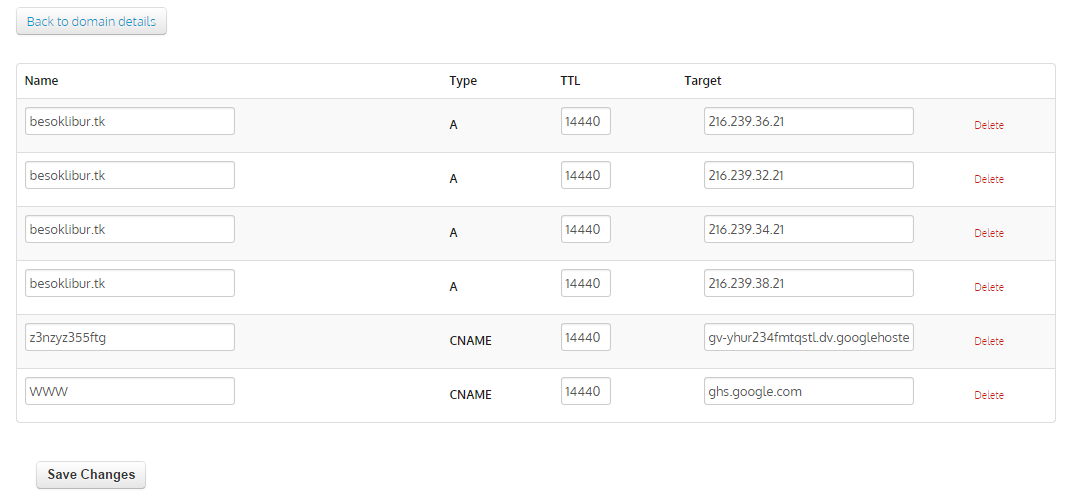Edit TTL for the z3nzyz355ftg record
This screenshot has width=1073, height=499.
coord(585,337)
